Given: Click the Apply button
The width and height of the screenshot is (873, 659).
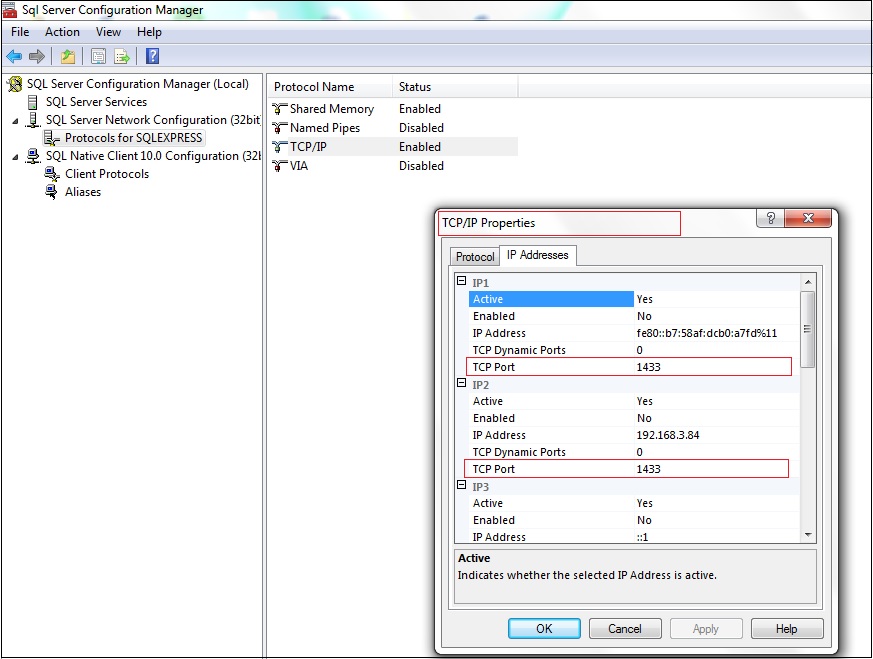Looking at the screenshot, I should pyautogui.click(x=706, y=628).
